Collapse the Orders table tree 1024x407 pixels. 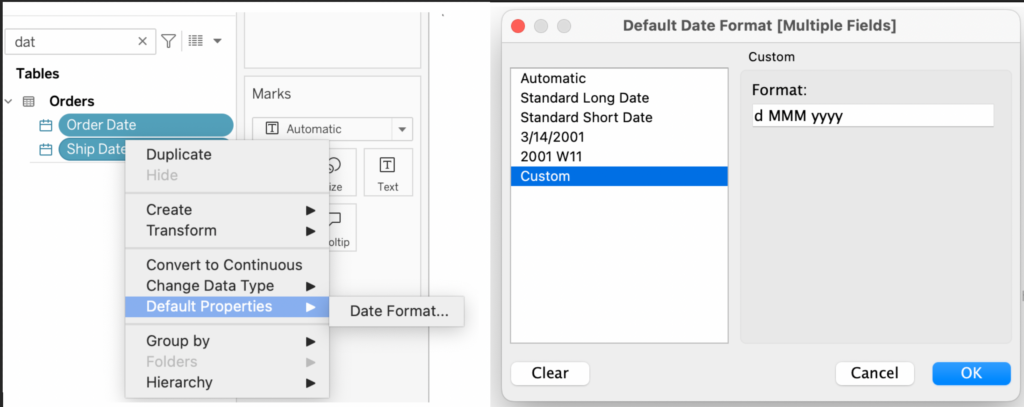9,101
